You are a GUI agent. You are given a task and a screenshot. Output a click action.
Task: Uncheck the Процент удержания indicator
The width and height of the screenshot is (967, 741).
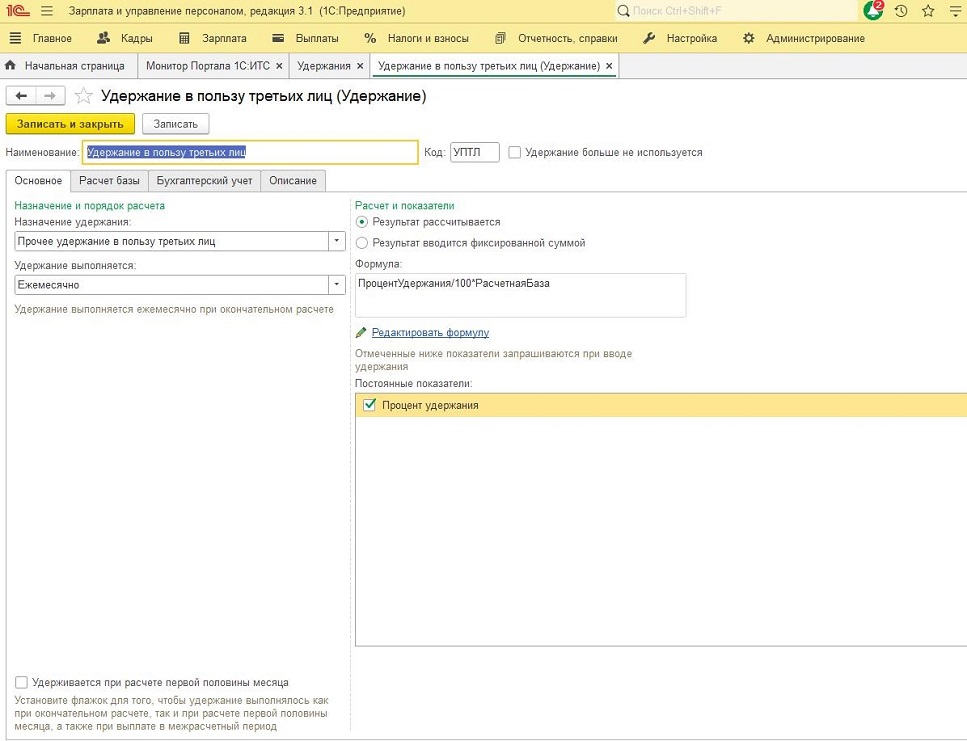pyautogui.click(x=369, y=405)
